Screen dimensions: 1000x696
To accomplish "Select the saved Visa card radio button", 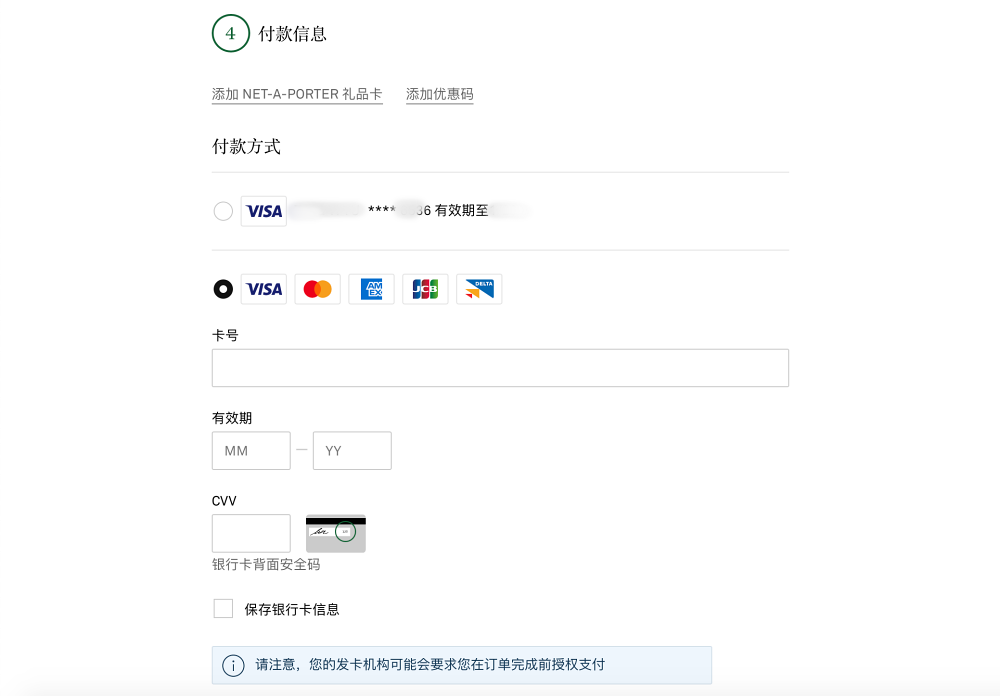I will click(223, 211).
